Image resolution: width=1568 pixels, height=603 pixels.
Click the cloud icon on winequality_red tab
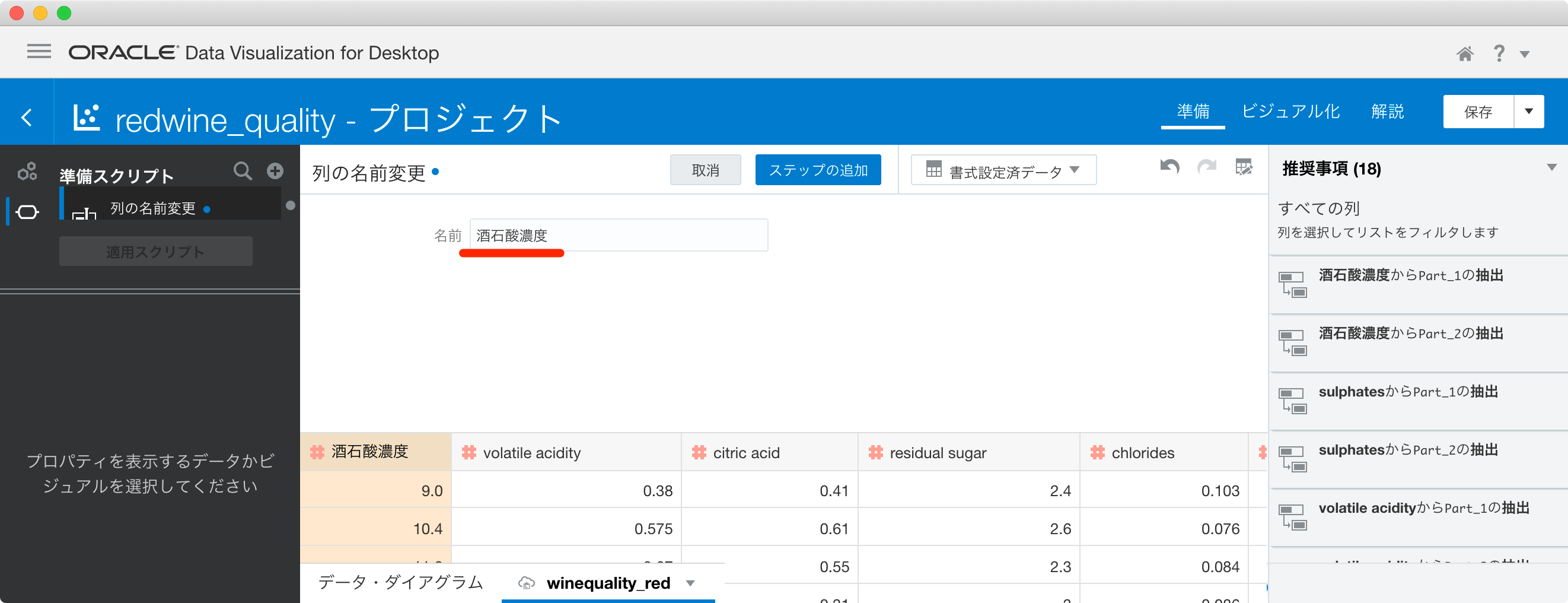click(526, 583)
